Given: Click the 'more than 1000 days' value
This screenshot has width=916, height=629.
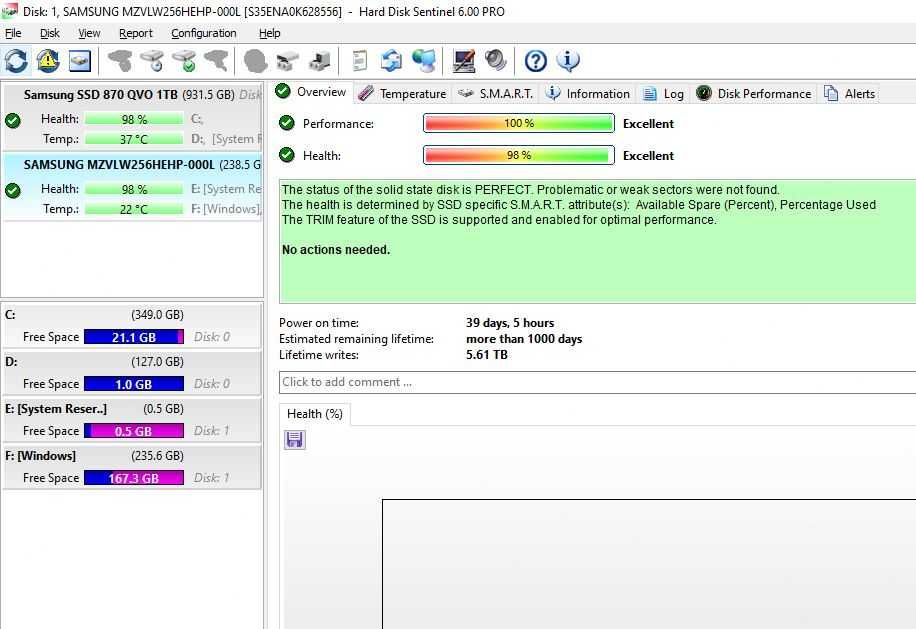Looking at the screenshot, I should click(524, 339).
